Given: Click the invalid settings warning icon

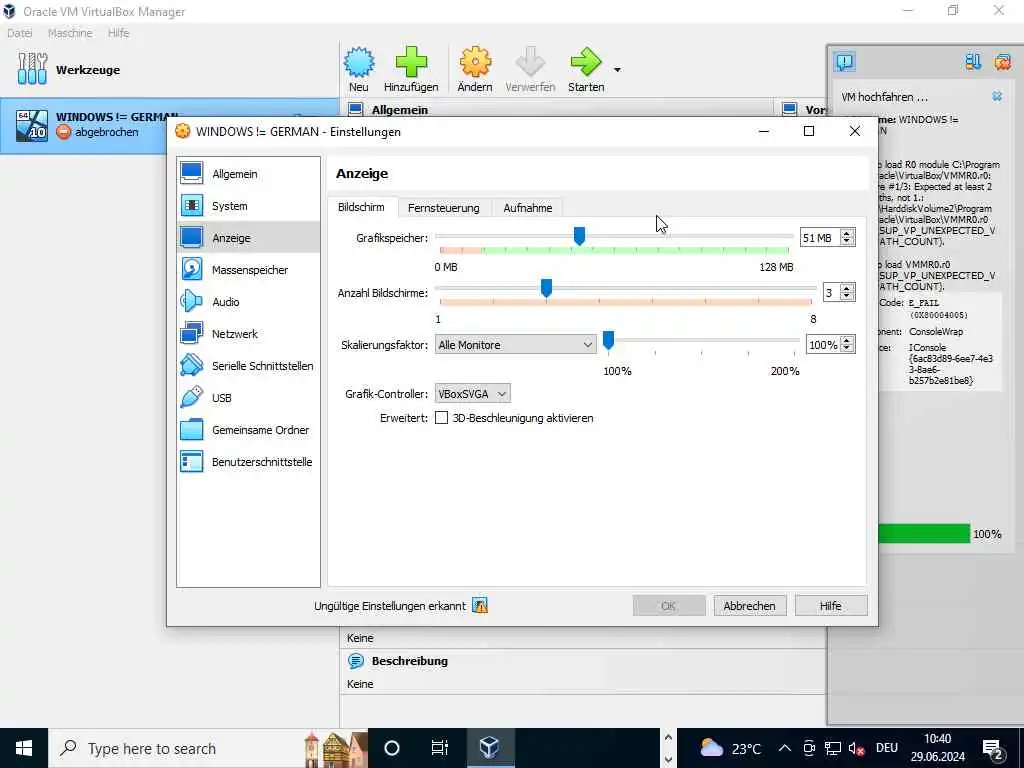Looking at the screenshot, I should (x=480, y=605).
